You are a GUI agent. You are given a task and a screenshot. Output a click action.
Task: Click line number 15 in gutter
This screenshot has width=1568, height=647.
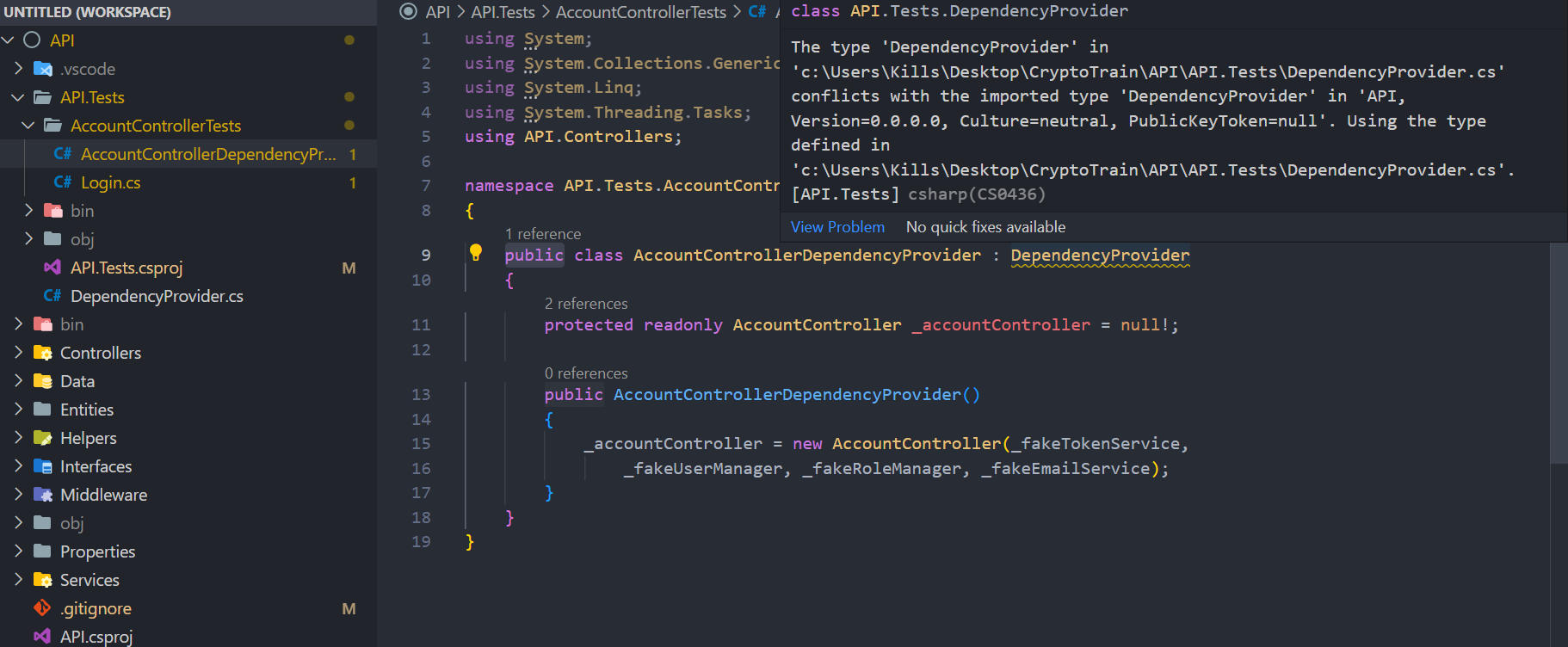pyautogui.click(x=421, y=444)
